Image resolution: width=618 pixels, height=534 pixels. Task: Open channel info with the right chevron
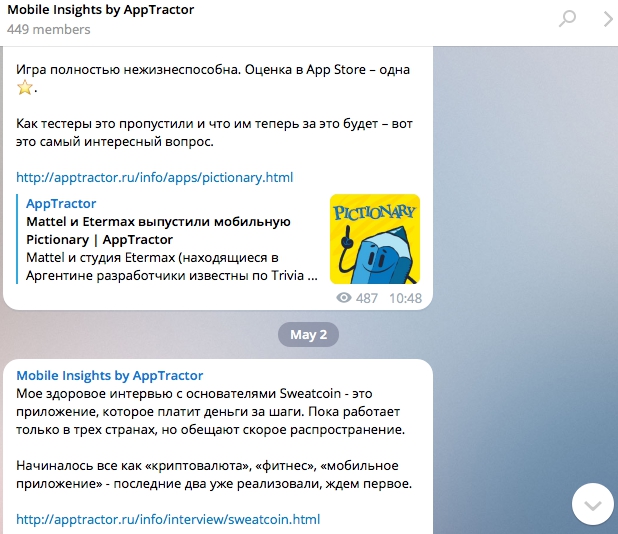[608, 19]
